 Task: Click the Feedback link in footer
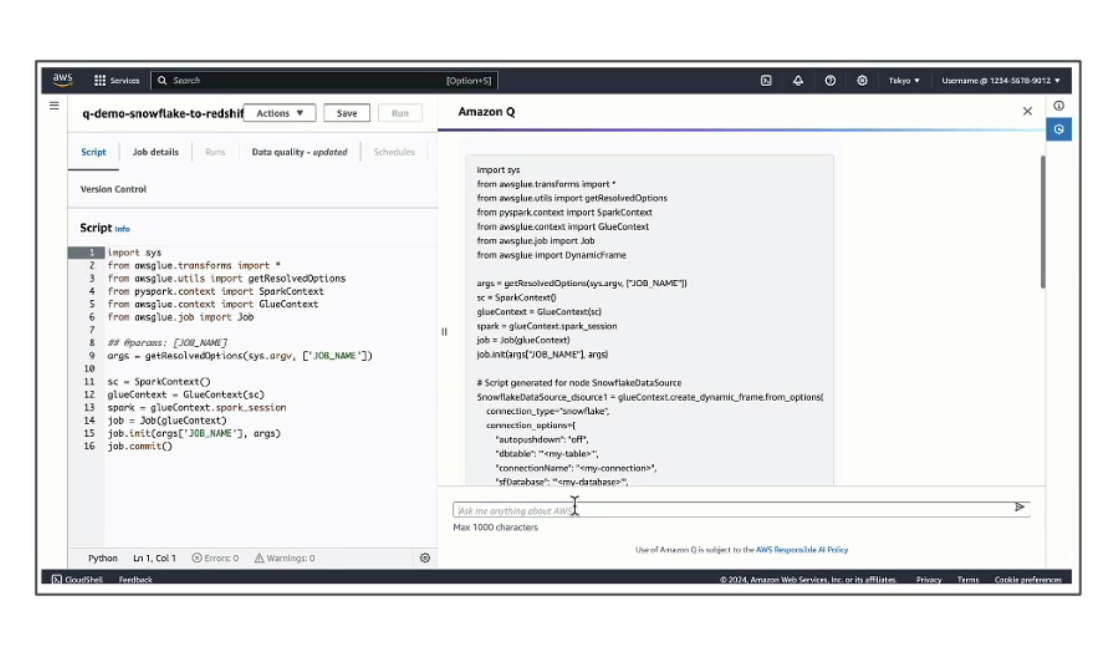(135, 579)
